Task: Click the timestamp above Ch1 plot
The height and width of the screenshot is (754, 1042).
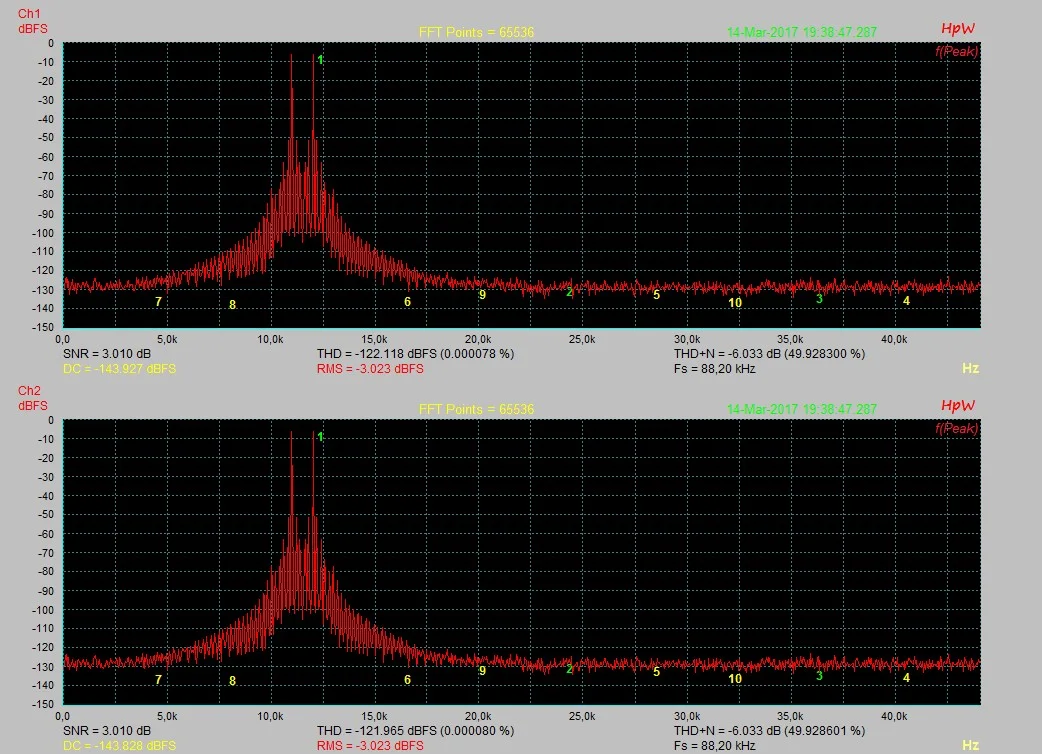Action: click(x=802, y=32)
